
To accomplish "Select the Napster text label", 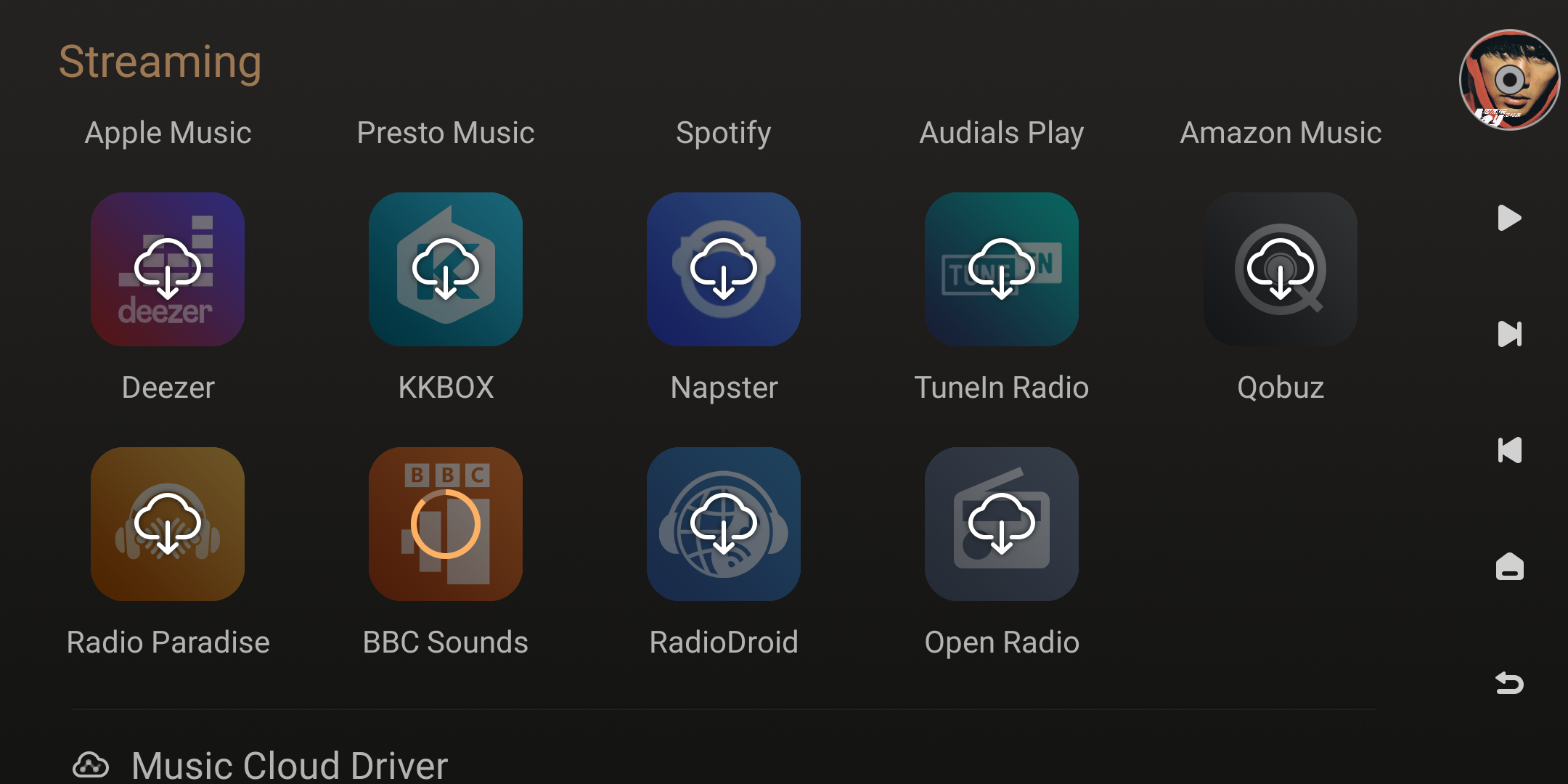I will click(x=724, y=388).
